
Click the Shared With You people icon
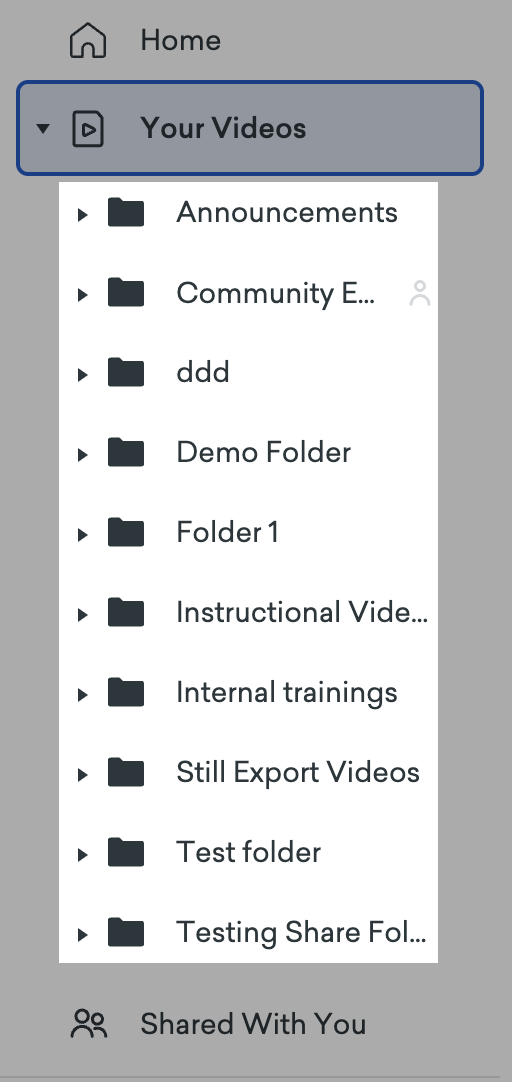89,1024
